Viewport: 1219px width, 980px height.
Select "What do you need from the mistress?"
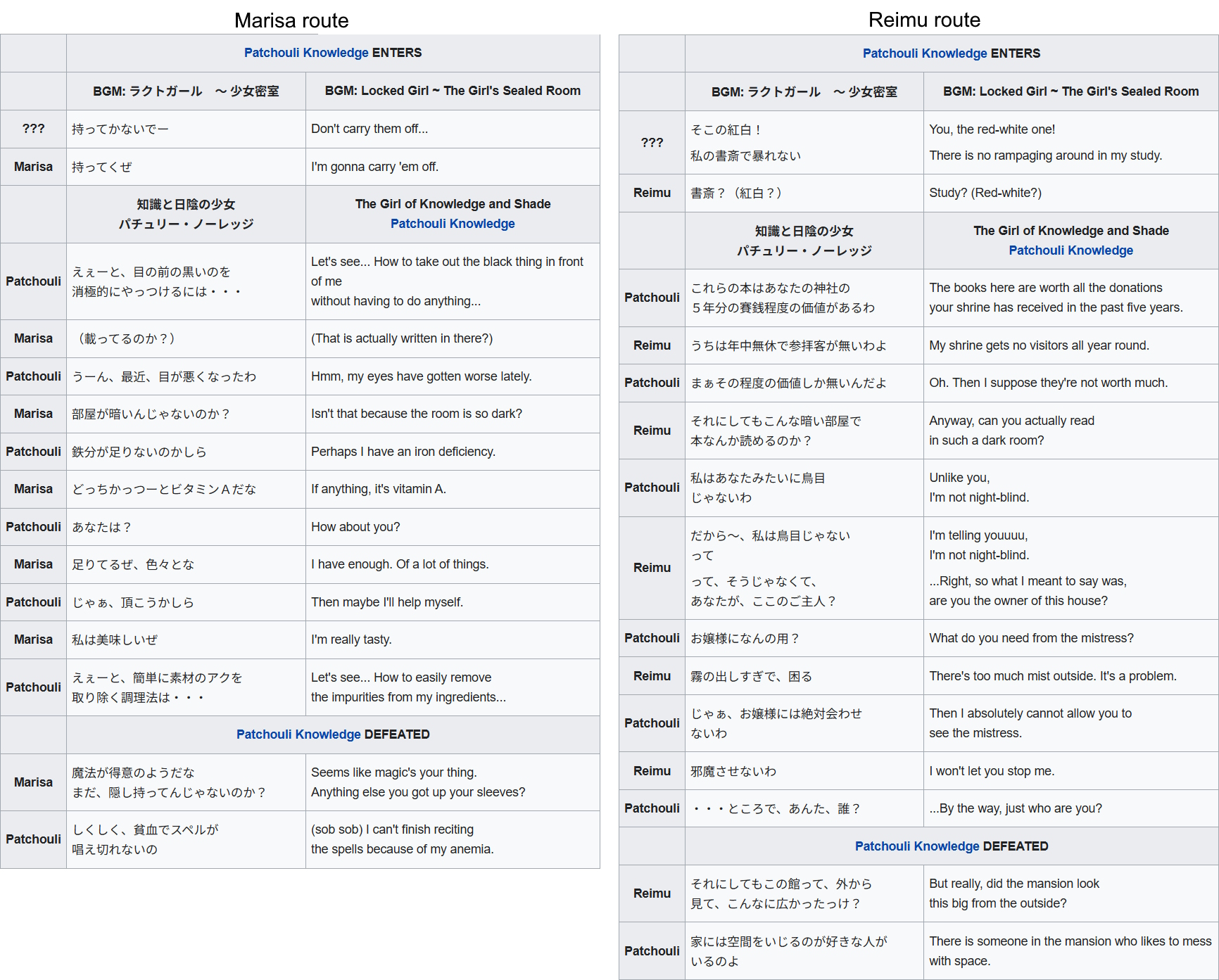[1032, 638]
